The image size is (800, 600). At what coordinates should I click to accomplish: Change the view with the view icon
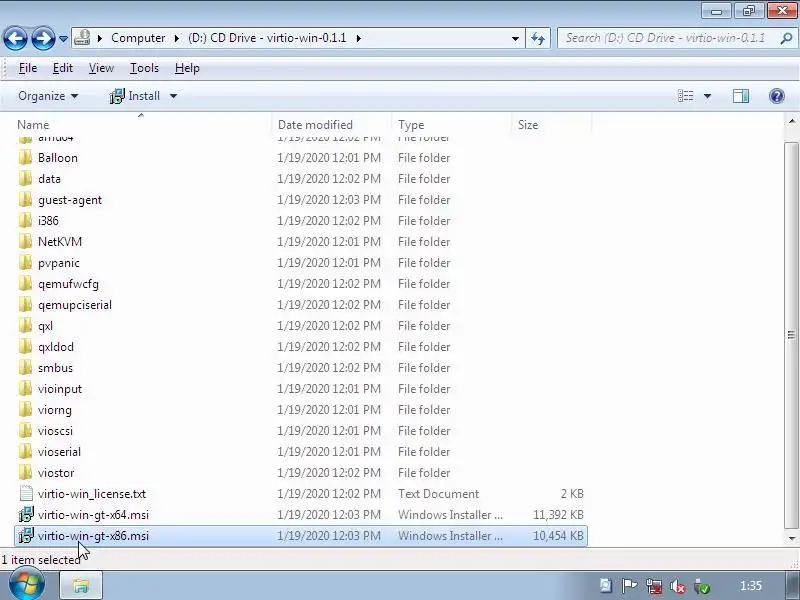tap(685, 96)
